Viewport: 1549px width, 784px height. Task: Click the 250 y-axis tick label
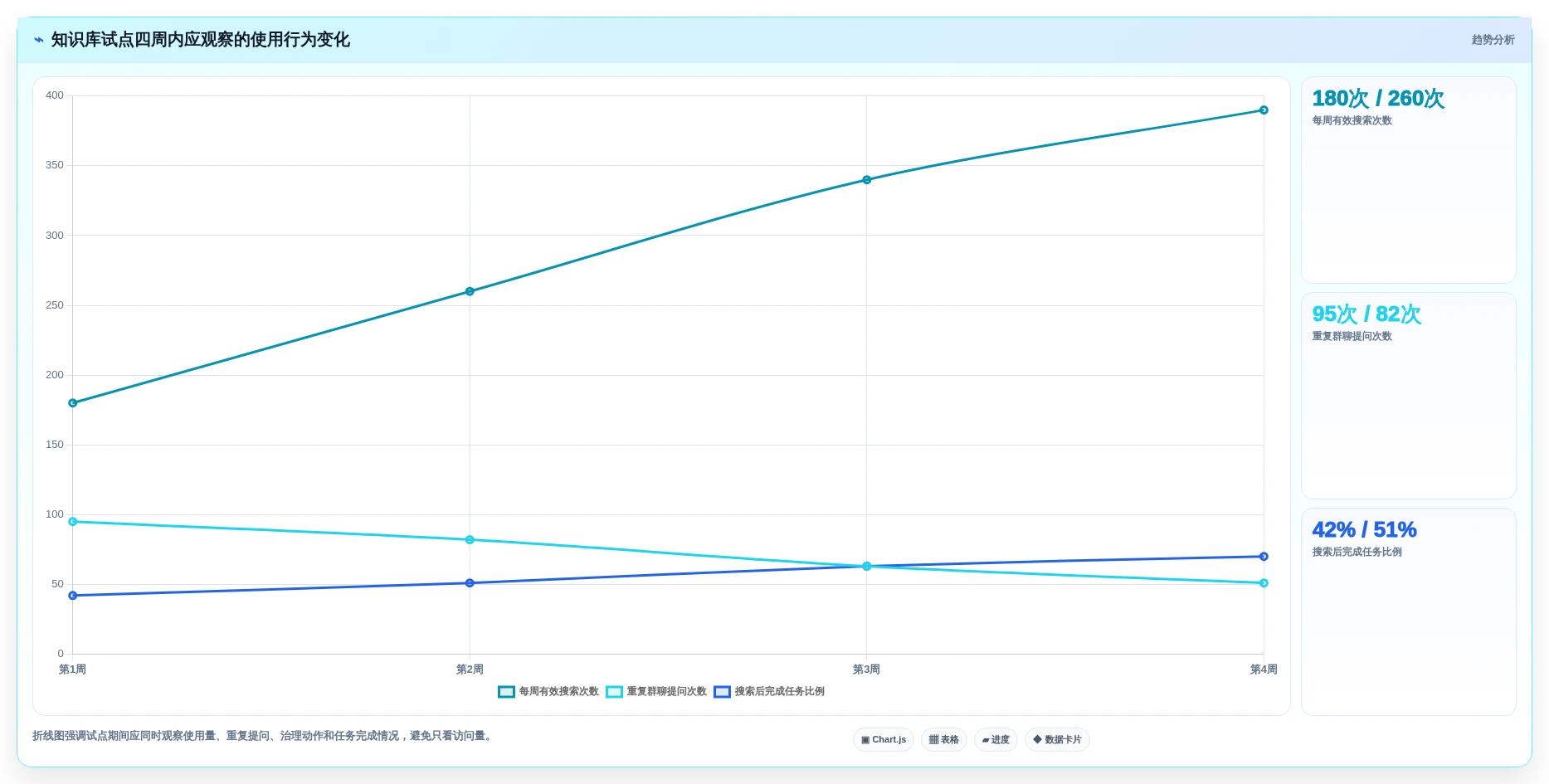pyautogui.click(x=55, y=305)
